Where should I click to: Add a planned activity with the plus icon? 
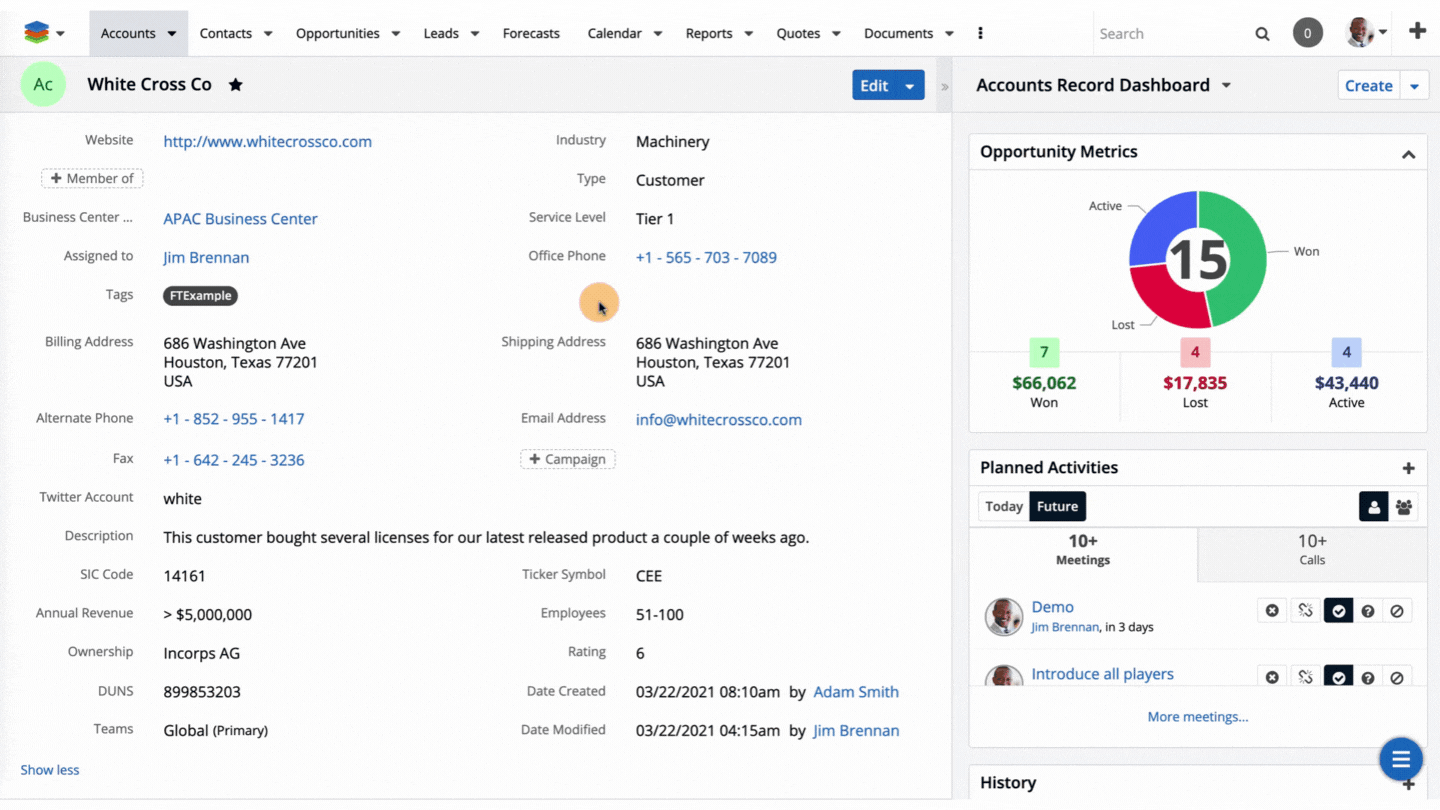(1408, 468)
